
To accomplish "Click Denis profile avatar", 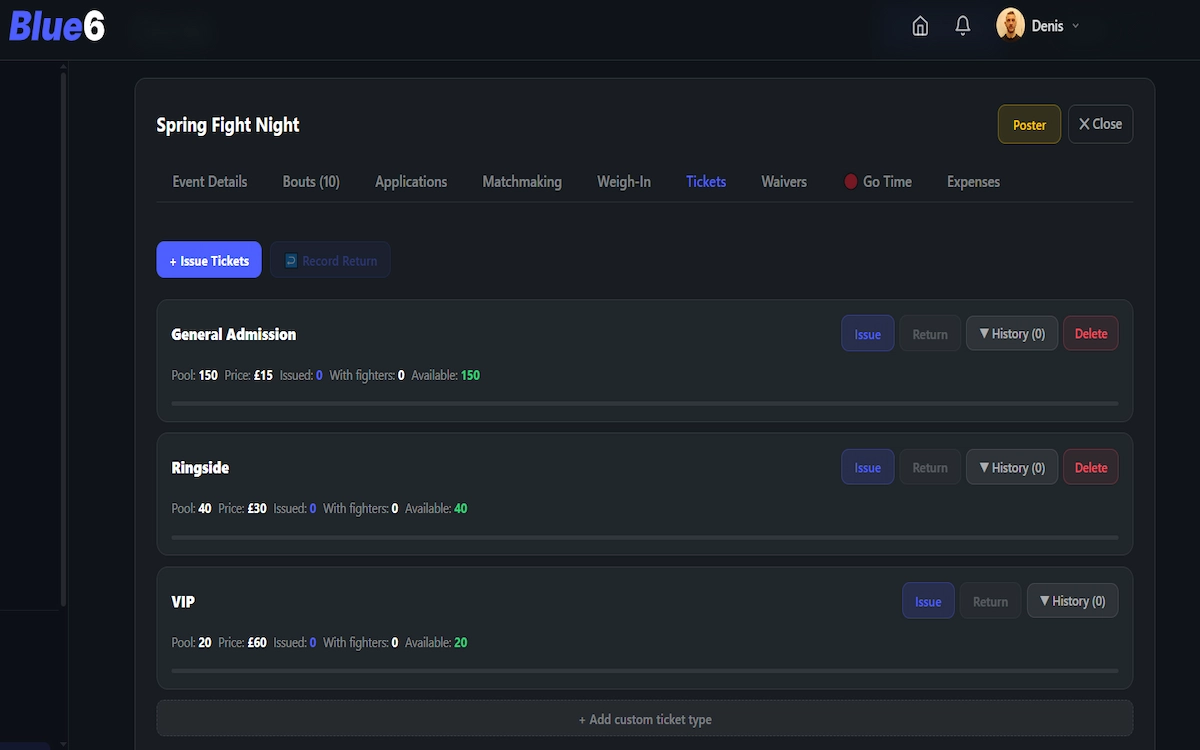I will click(x=1011, y=25).
